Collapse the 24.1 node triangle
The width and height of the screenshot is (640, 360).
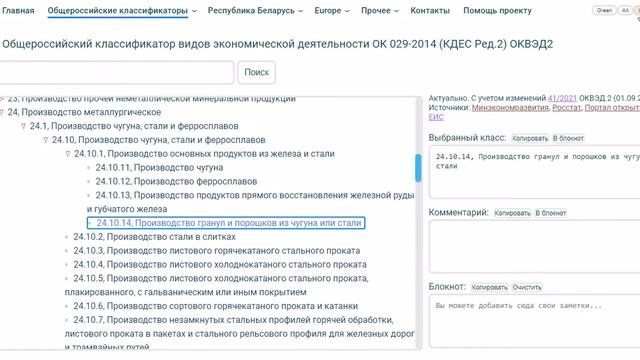(x=23, y=126)
